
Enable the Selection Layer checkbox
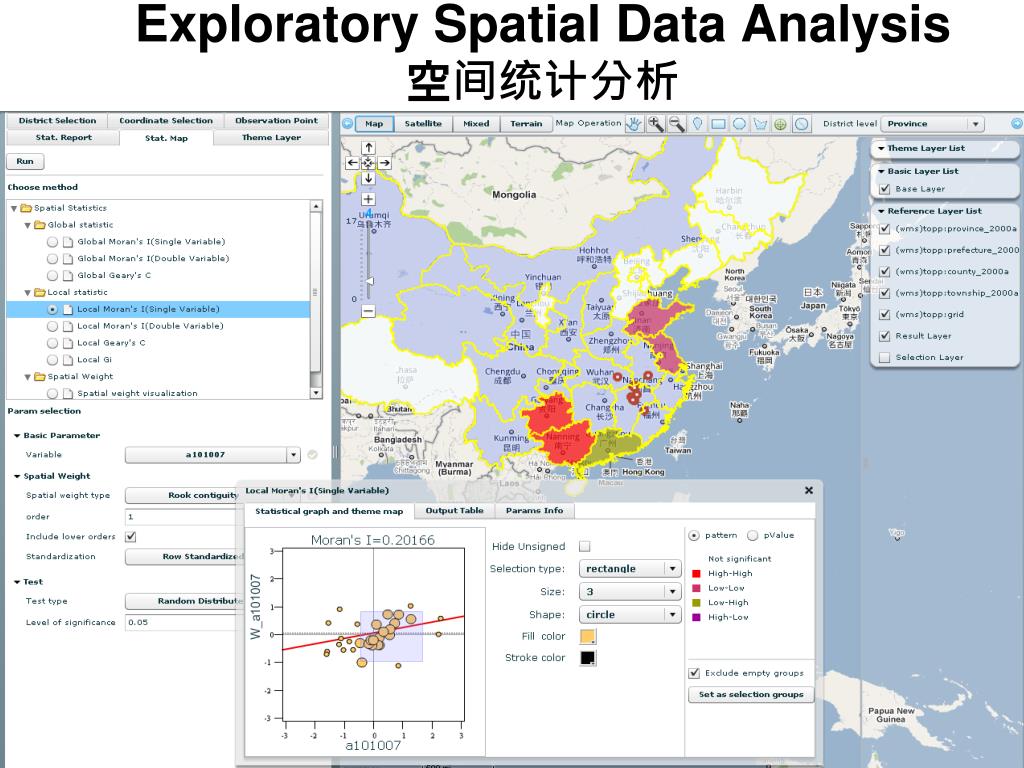click(x=885, y=357)
